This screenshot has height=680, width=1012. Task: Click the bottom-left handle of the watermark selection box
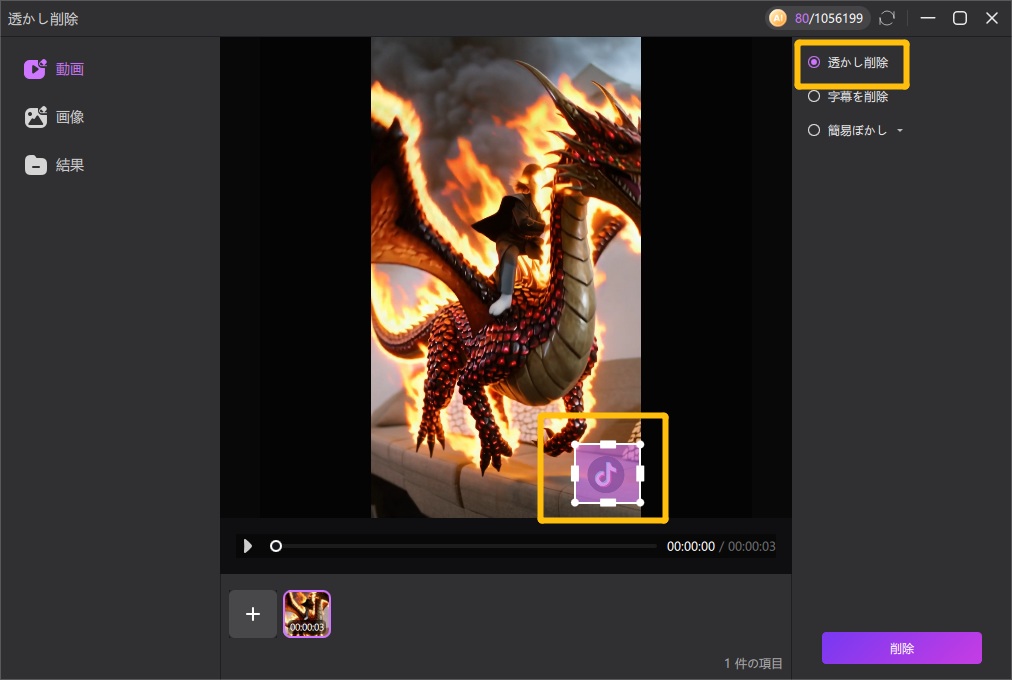[574, 502]
